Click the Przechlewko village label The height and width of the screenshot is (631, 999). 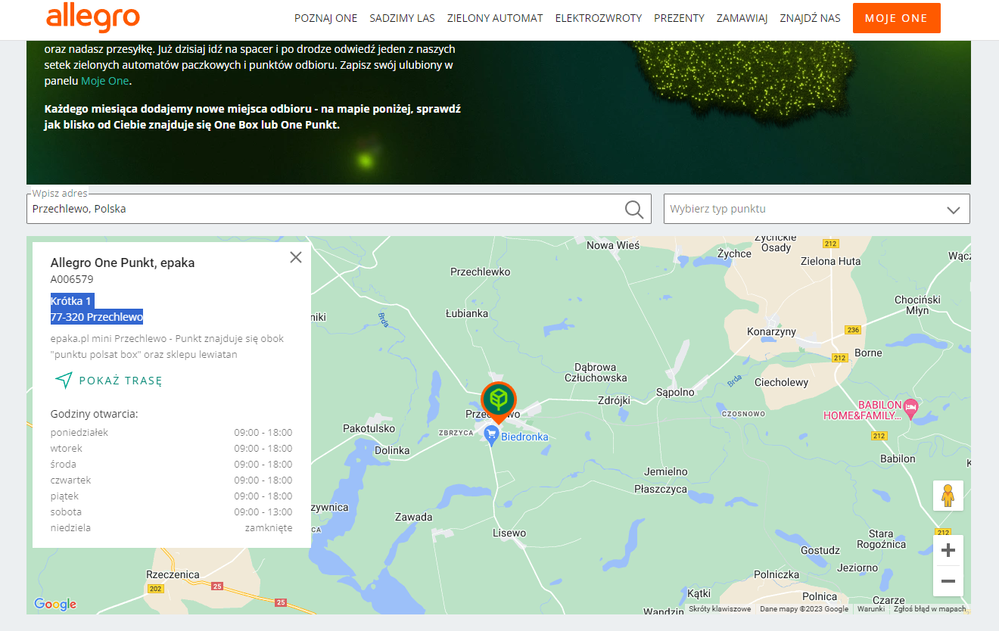[480, 272]
